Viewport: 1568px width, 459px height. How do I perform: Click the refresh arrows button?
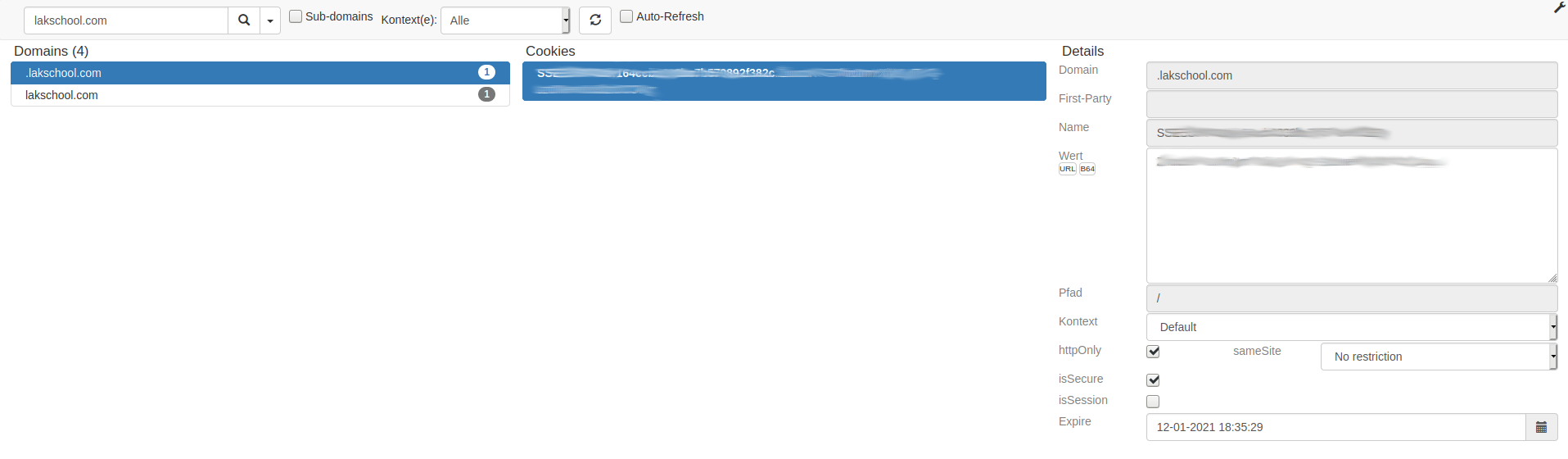[595, 20]
